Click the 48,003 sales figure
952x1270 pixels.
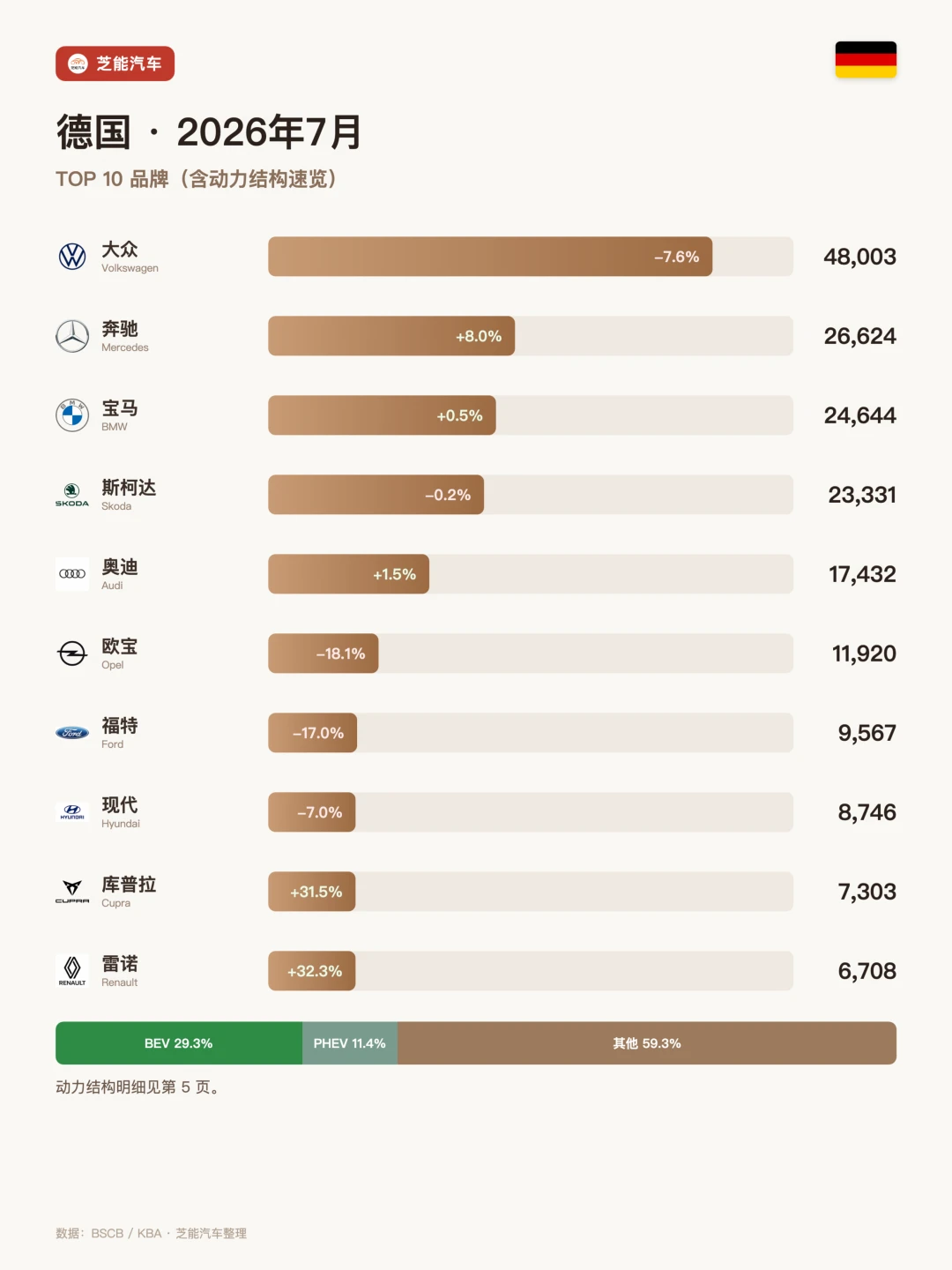[859, 257]
